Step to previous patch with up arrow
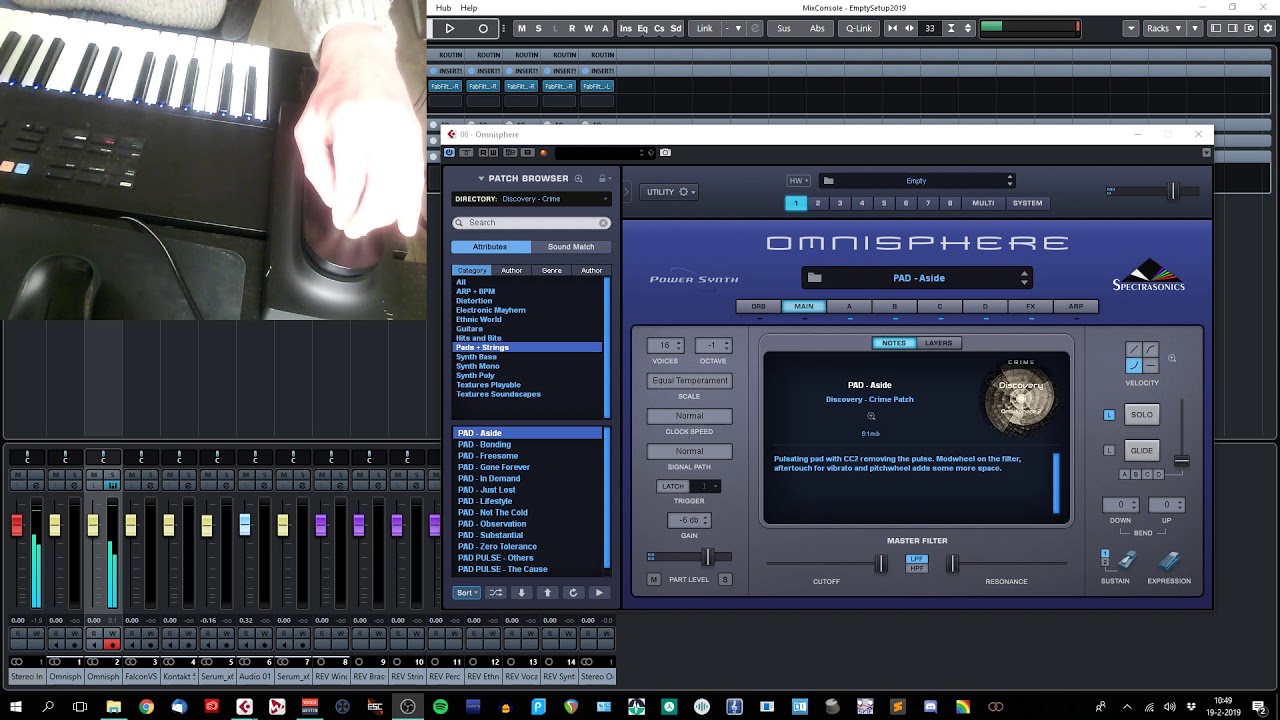 coord(547,593)
